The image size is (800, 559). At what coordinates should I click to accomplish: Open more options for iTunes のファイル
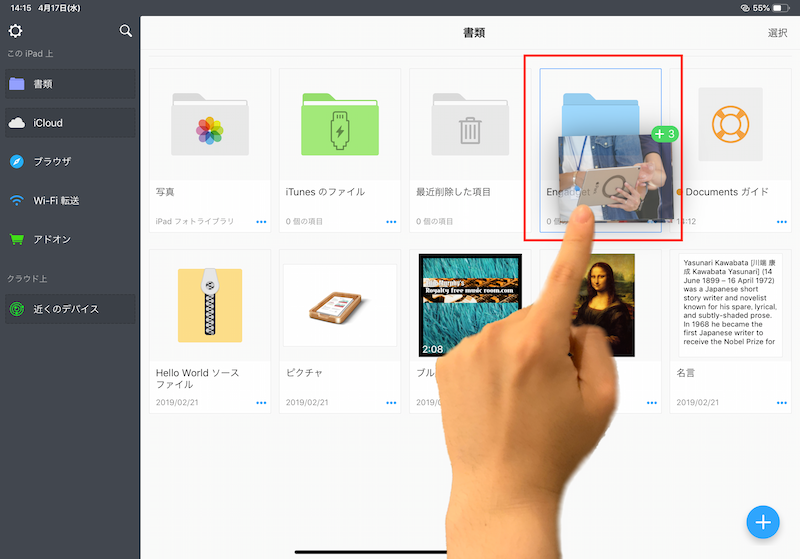391,222
